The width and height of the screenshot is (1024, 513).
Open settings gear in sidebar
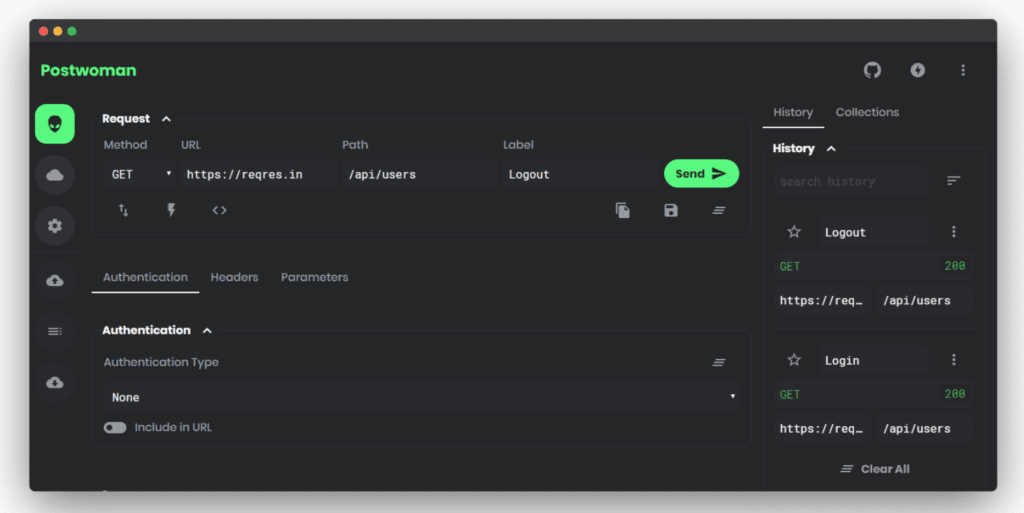[55, 226]
